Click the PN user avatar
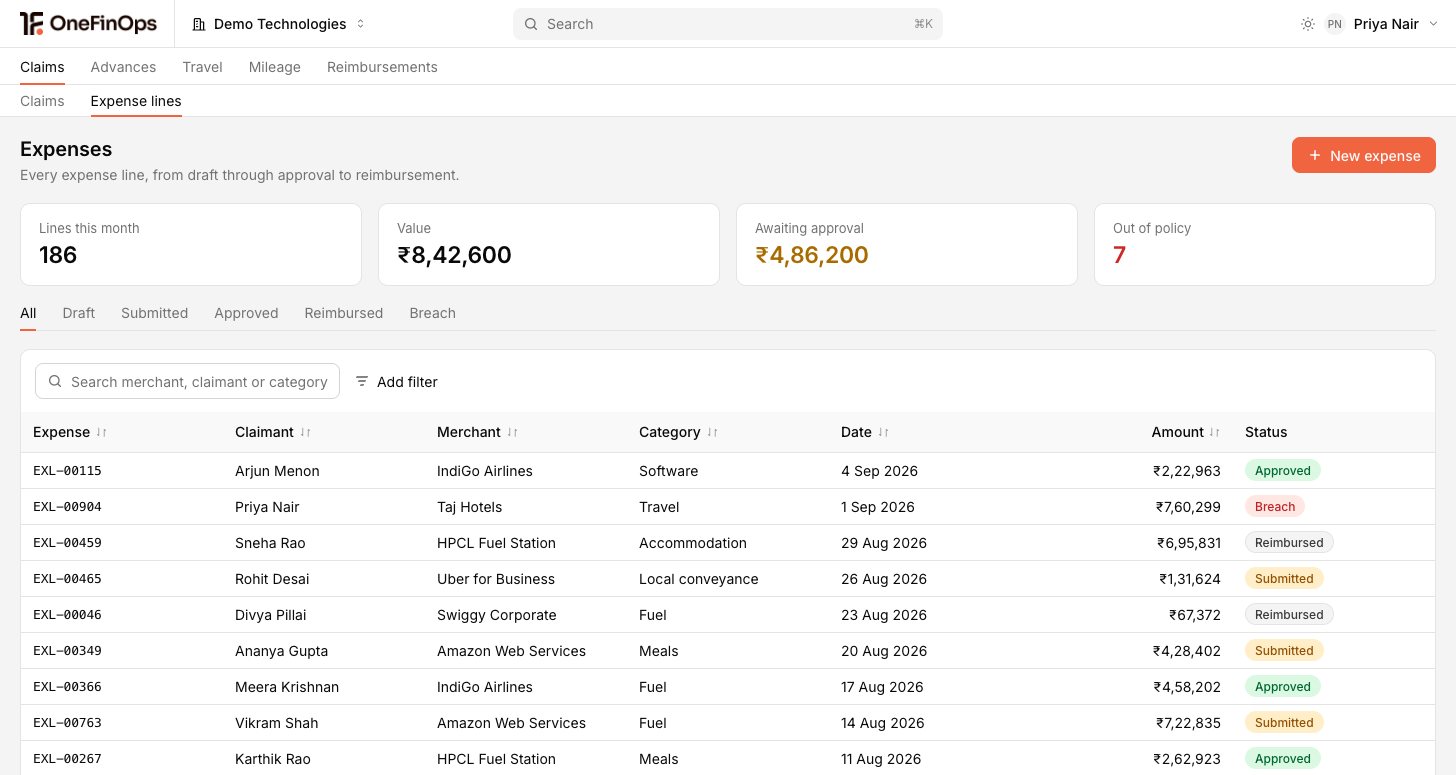 [x=1334, y=24]
